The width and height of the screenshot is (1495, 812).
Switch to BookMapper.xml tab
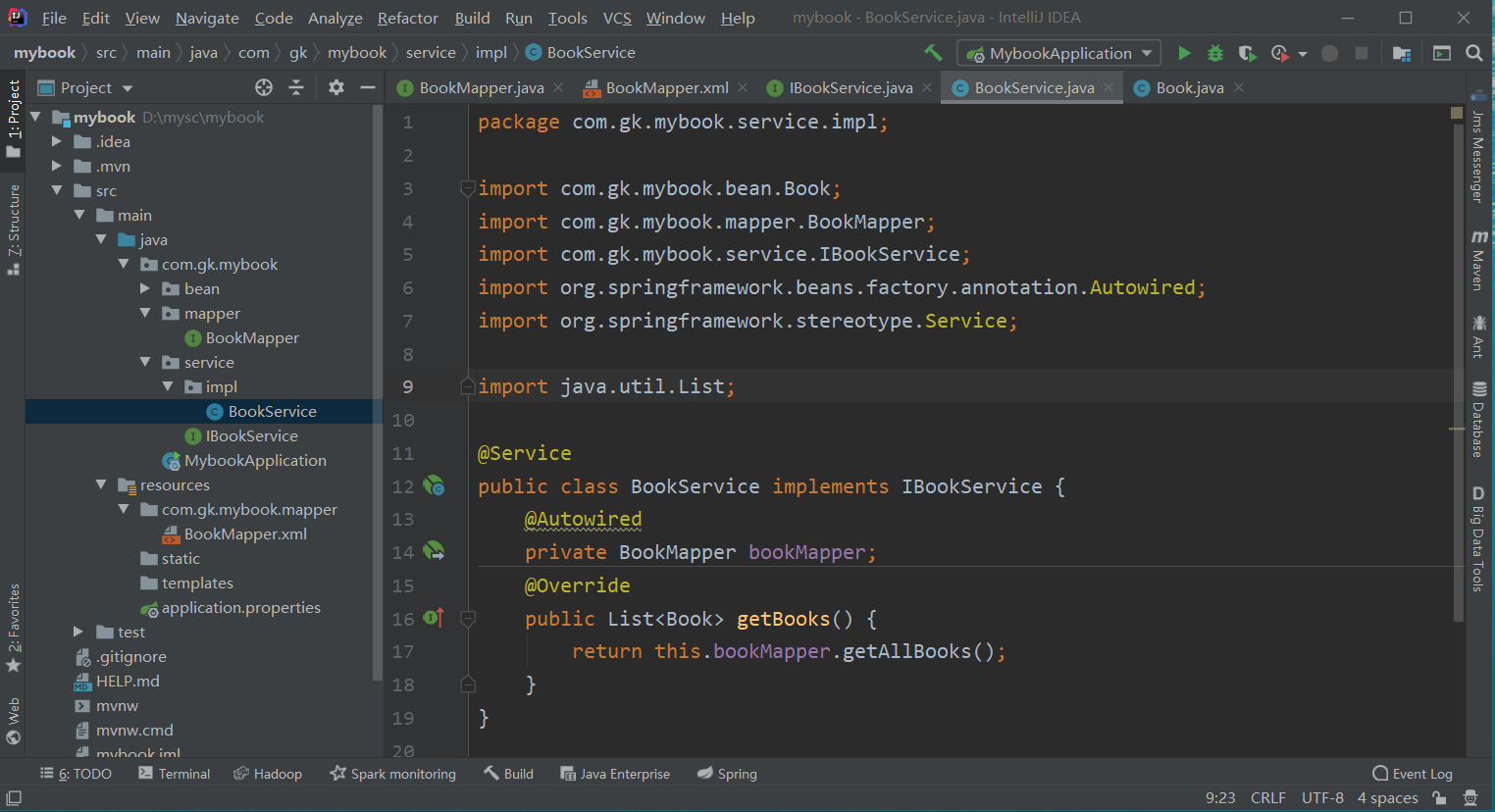[667, 87]
